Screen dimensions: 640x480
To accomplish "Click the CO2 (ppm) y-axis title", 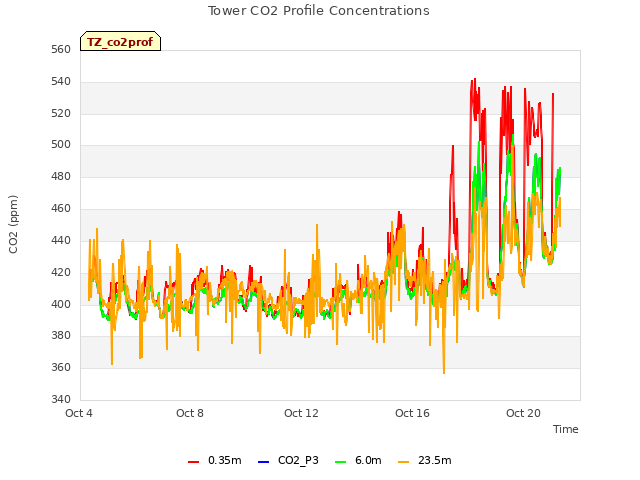I will tap(13, 224).
